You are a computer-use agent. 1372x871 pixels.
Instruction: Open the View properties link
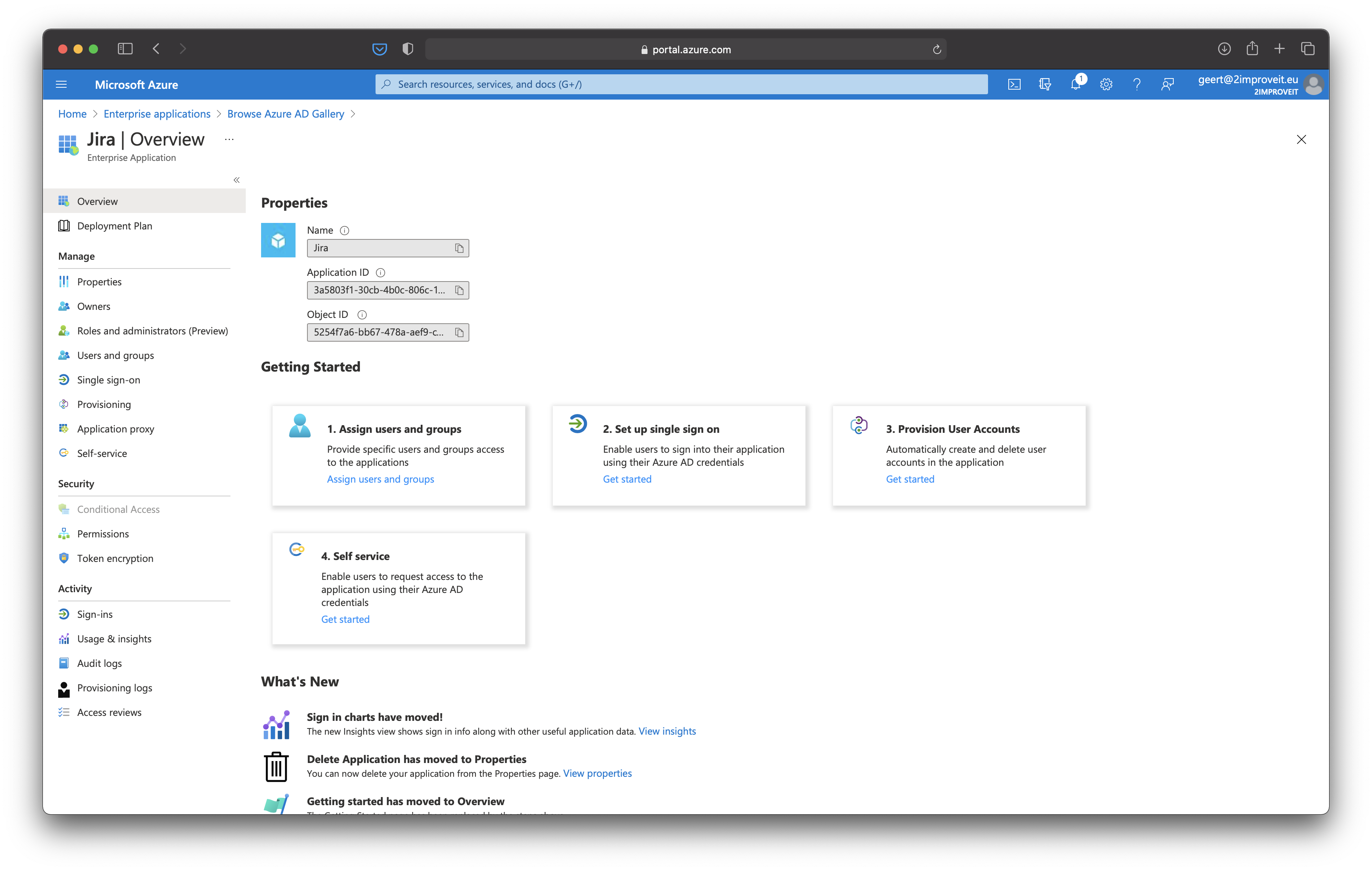point(597,774)
